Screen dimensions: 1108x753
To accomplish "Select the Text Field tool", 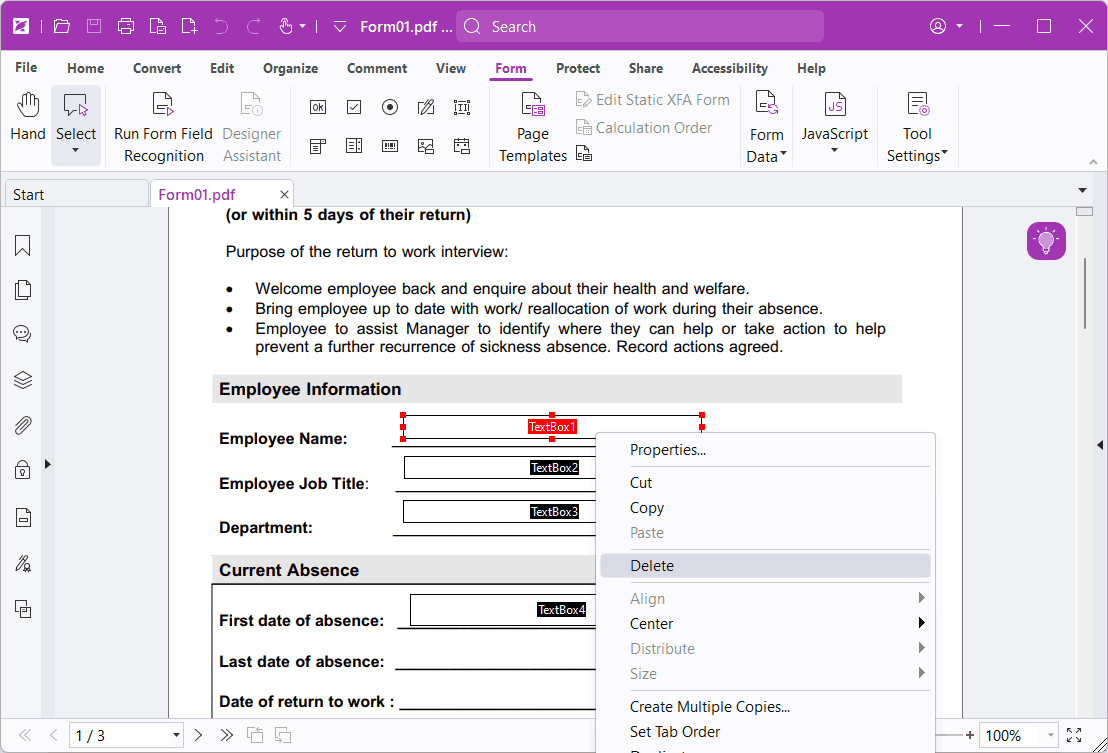I will pos(461,106).
